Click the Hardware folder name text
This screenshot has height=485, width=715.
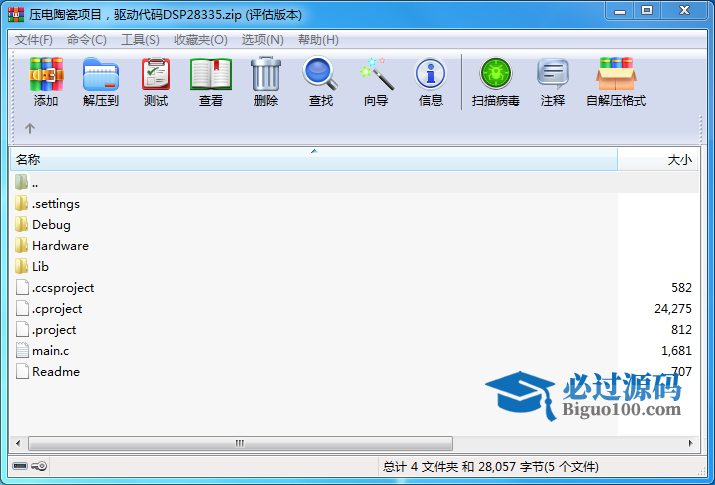point(60,246)
